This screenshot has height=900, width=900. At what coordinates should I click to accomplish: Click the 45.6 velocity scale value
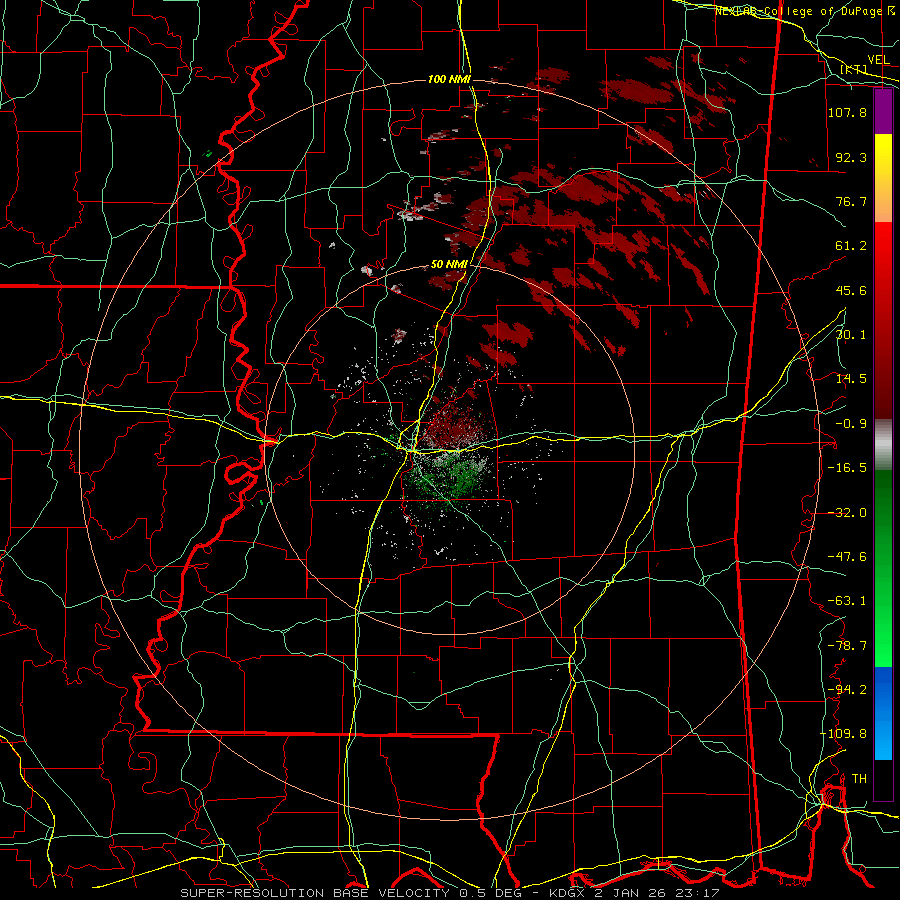851,290
